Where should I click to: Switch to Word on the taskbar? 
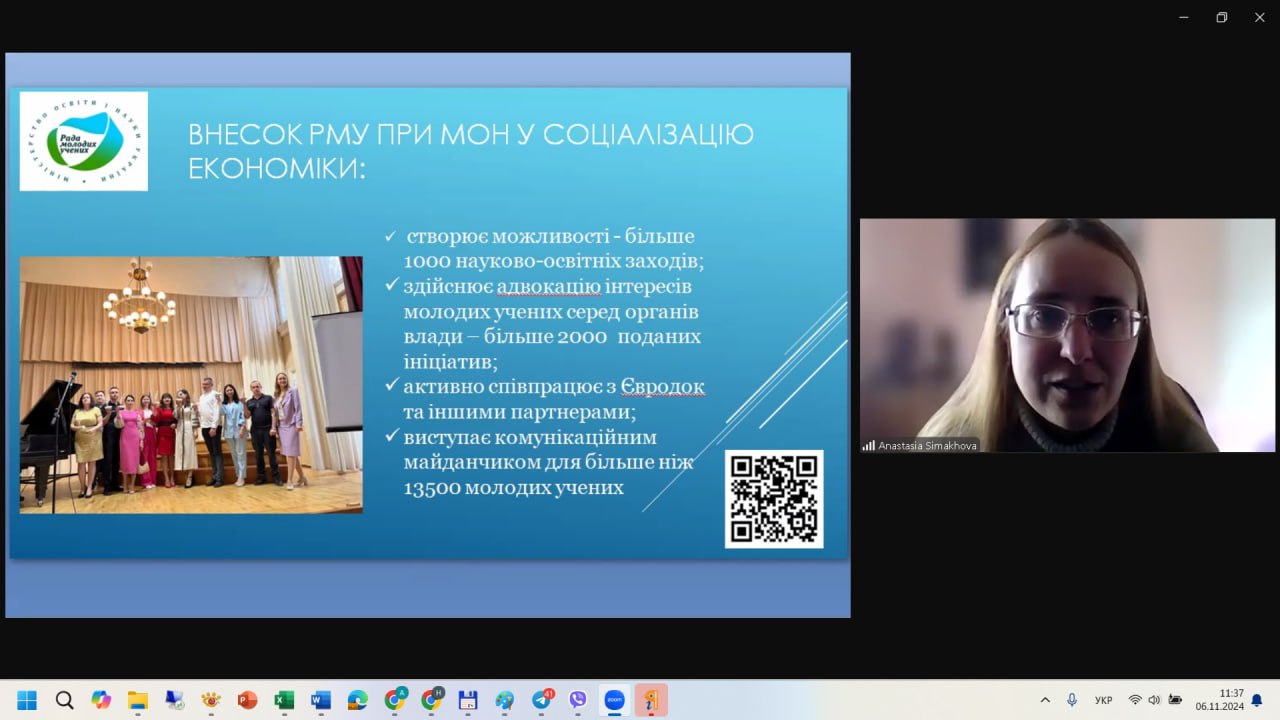321,700
